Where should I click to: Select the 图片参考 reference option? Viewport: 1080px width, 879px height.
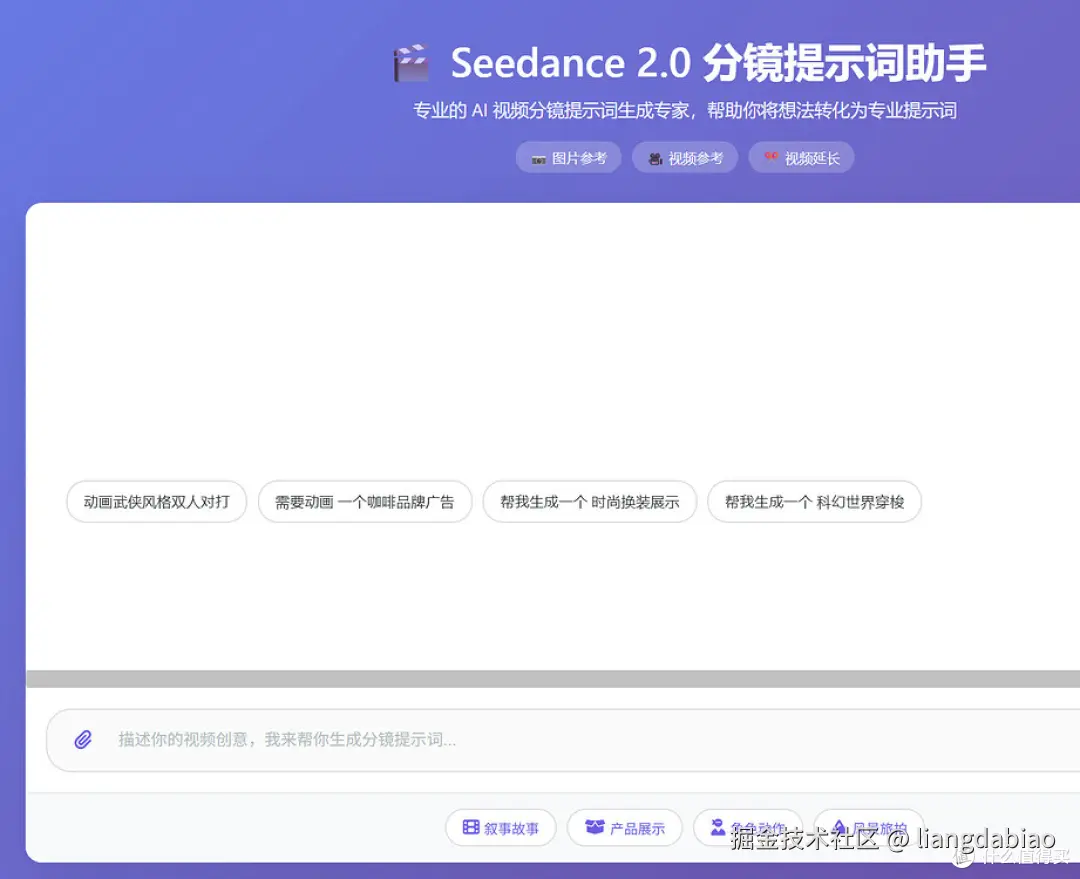[x=568, y=157]
